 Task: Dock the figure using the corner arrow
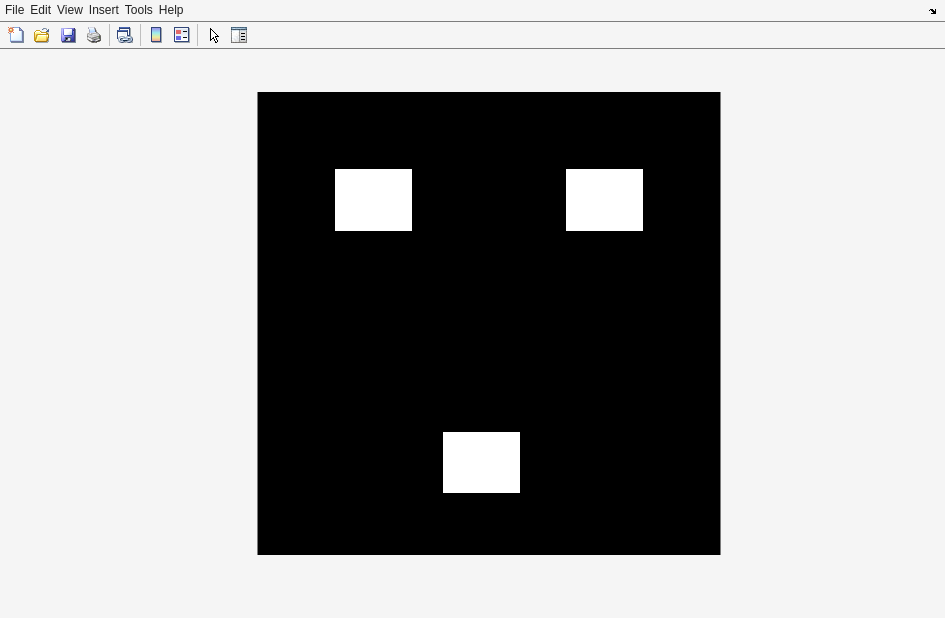click(x=932, y=11)
